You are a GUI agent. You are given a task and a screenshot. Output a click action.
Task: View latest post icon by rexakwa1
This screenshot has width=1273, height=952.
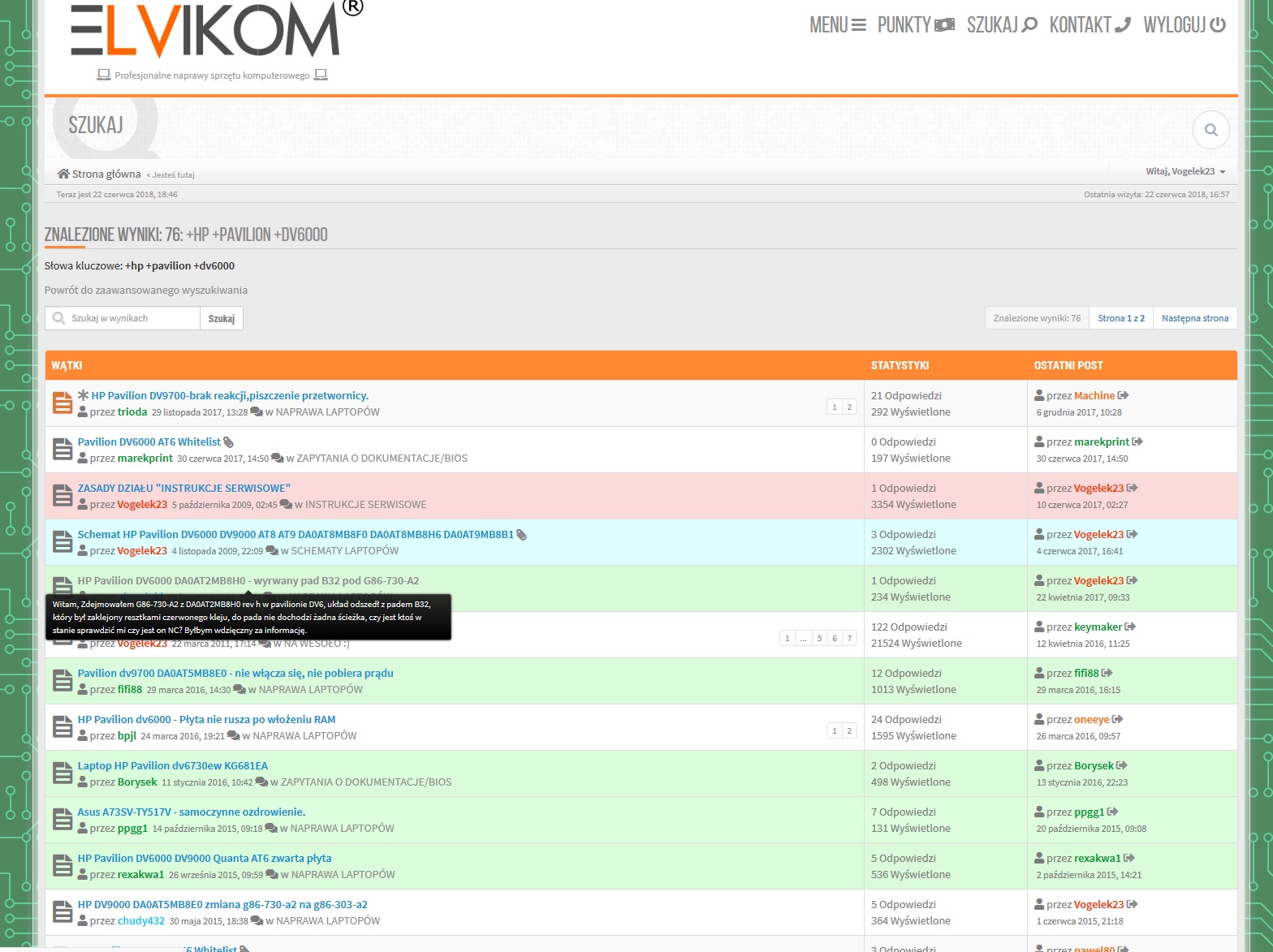pyautogui.click(x=1129, y=858)
